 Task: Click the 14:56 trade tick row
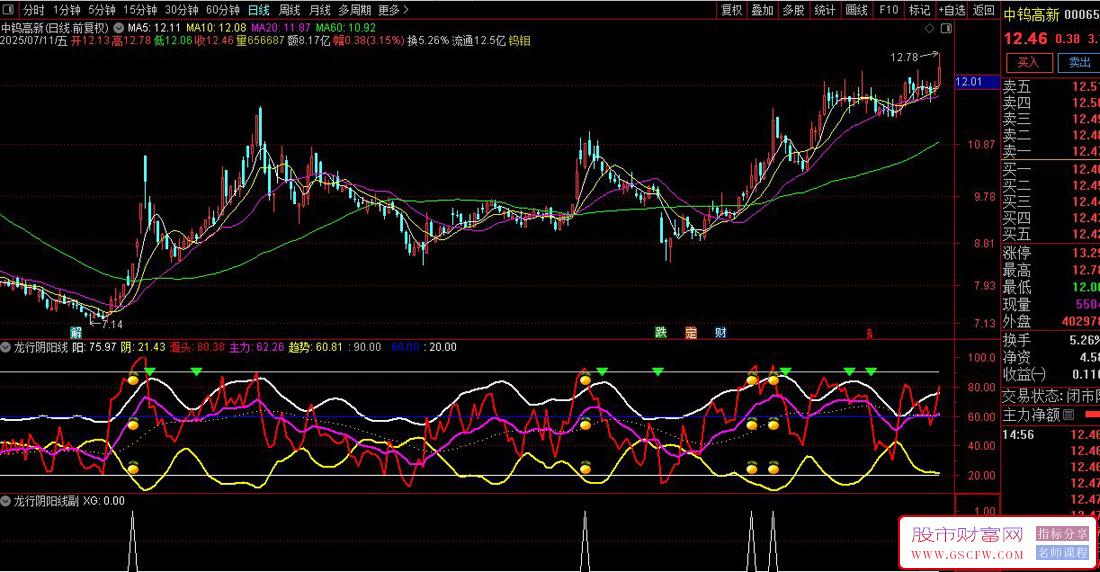pos(1051,435)
